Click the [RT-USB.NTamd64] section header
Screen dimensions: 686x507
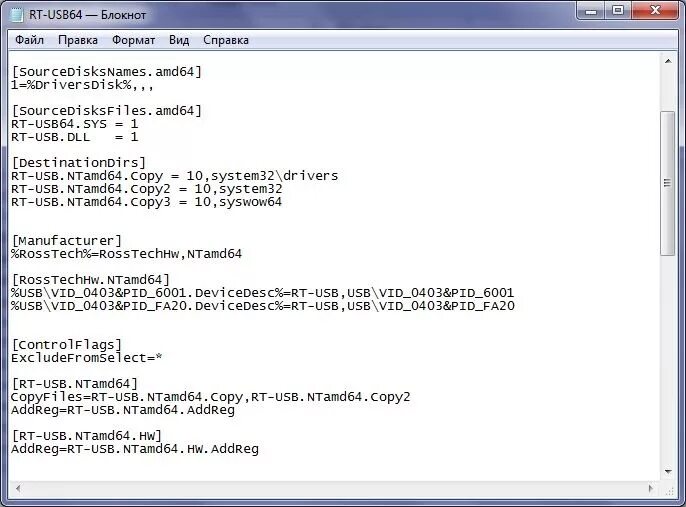(74, 384)
